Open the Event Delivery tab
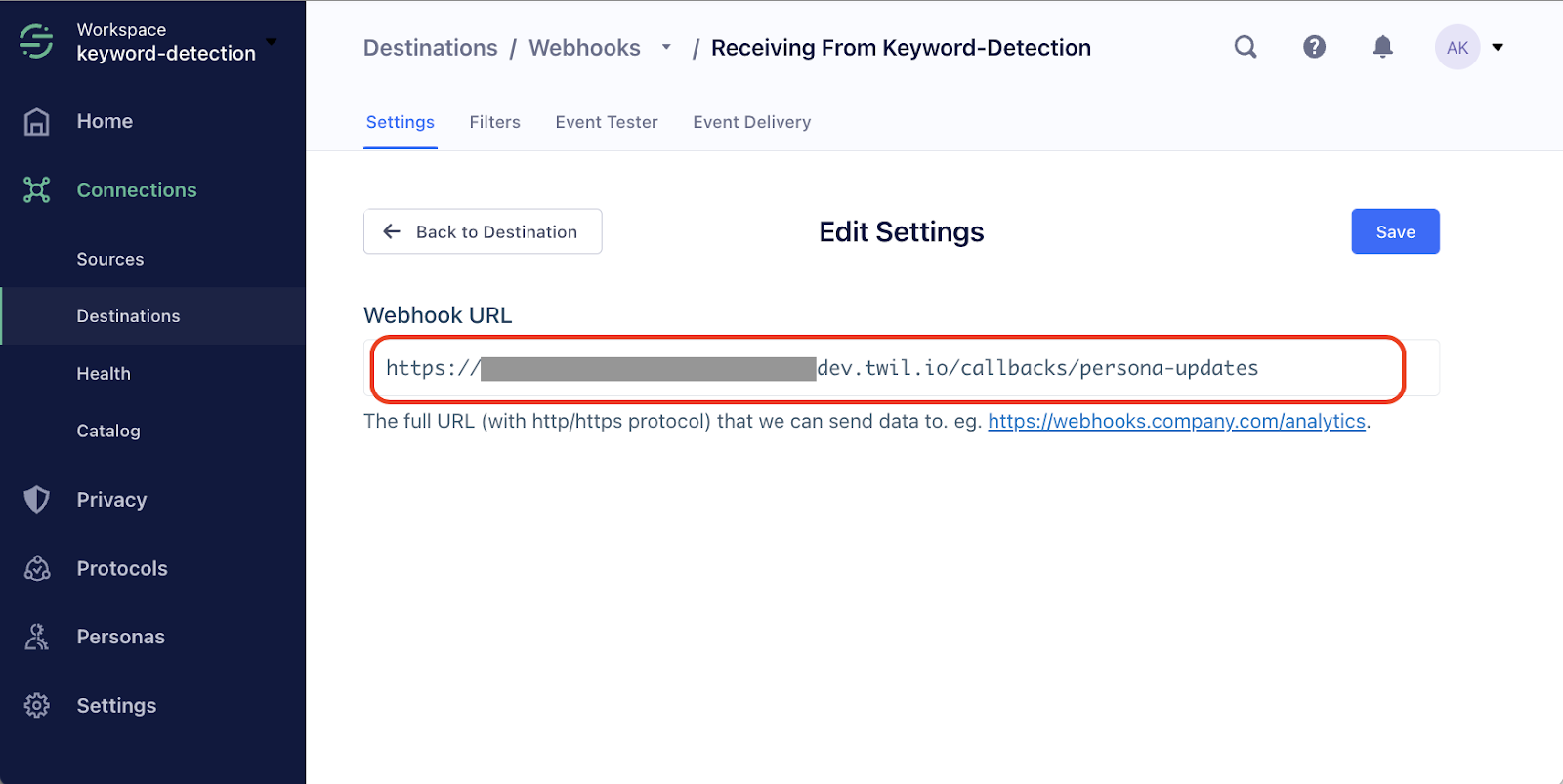This screenshot has height=784, width=1563. (752, 122)
